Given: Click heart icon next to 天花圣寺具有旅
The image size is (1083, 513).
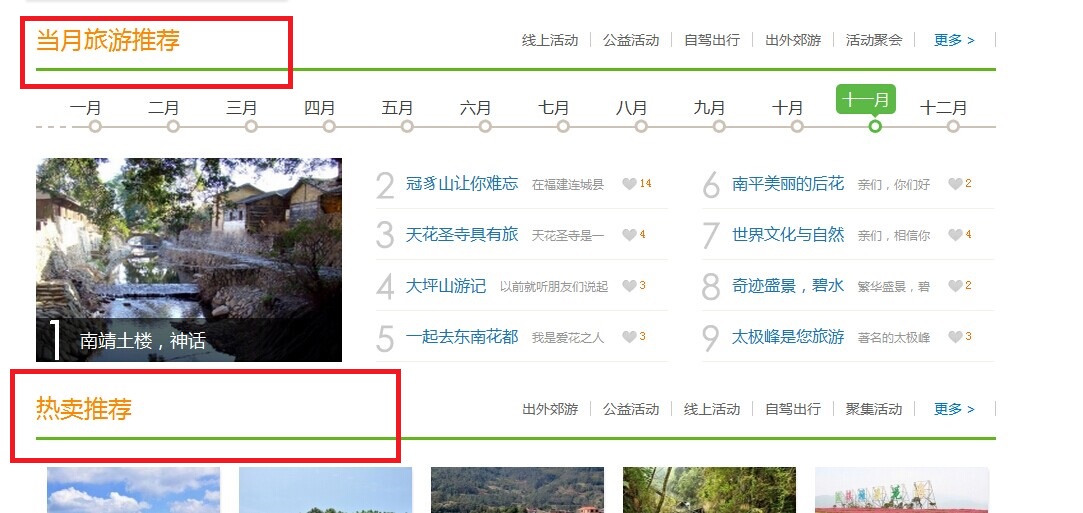Looking at the screenshot, I should [x=629, y=235].
